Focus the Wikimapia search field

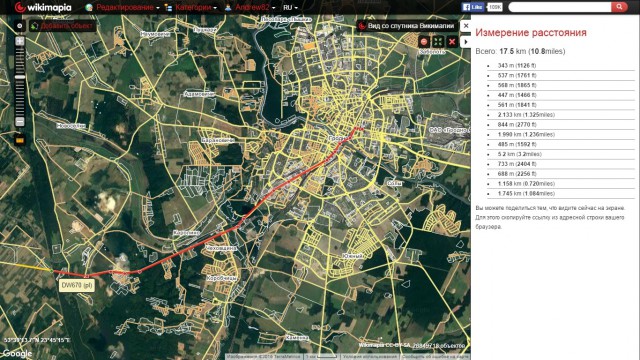coord(560,7)
